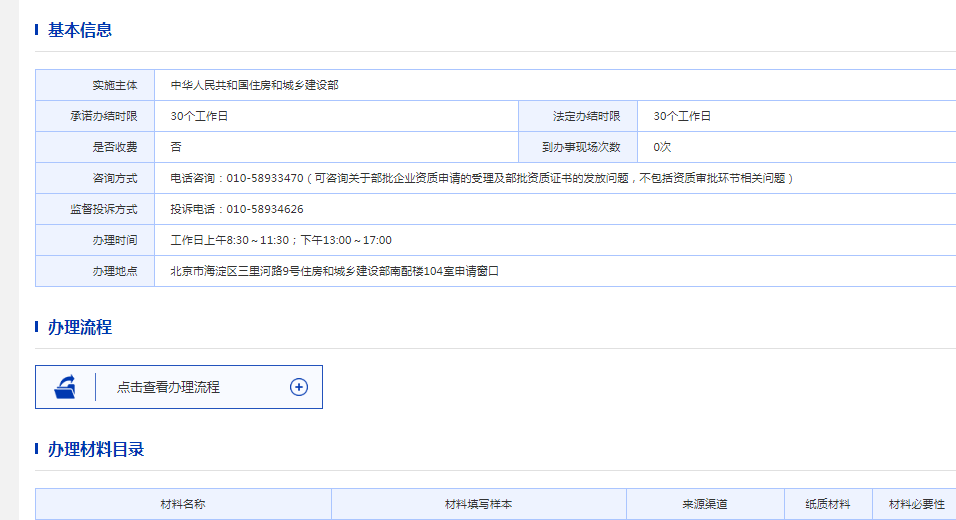Click the 材料必要性 column header
This screenshot has width=956, height=520.
916,504
